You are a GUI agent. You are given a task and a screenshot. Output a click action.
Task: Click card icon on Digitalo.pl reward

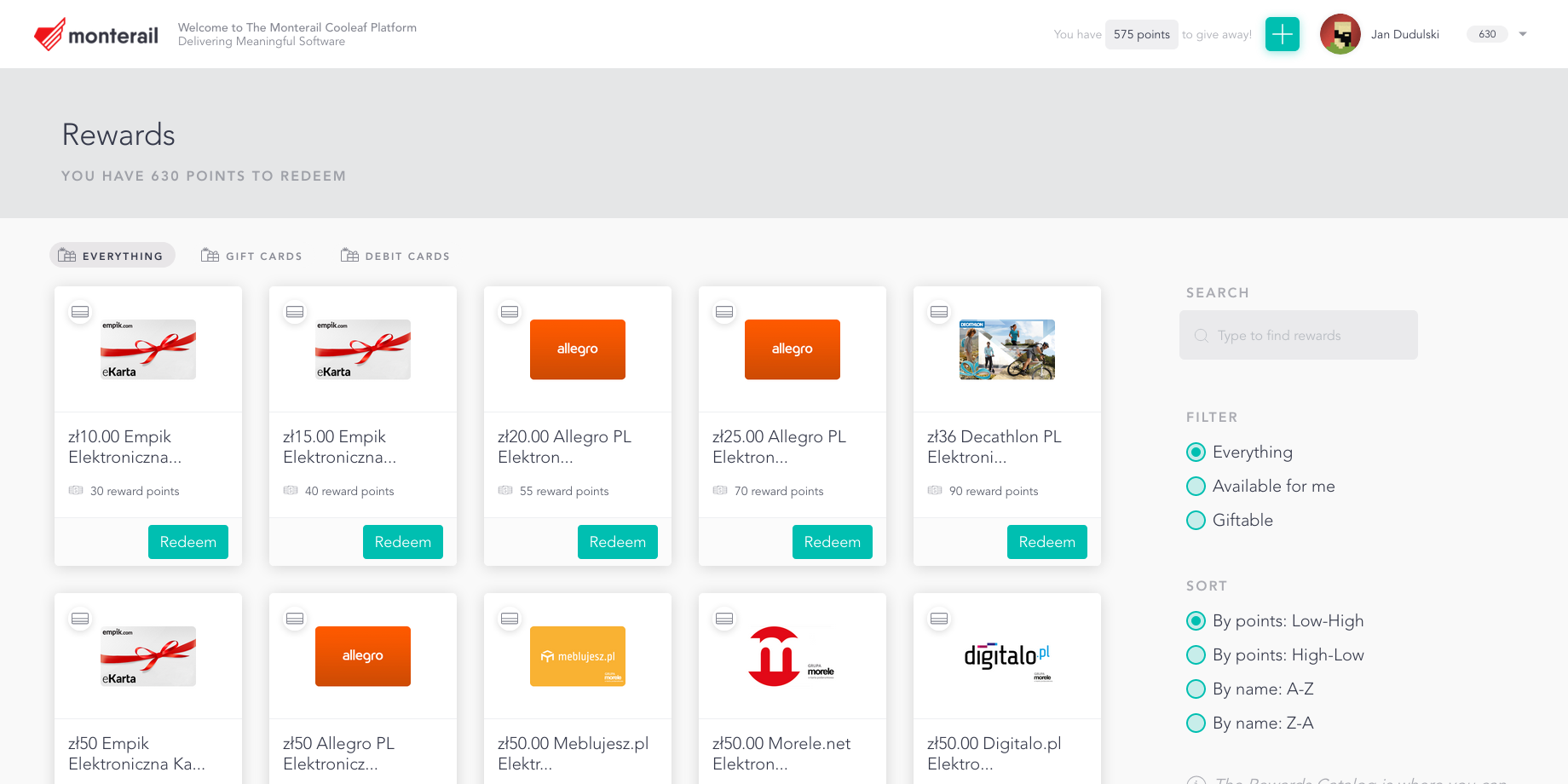(939, 619)
